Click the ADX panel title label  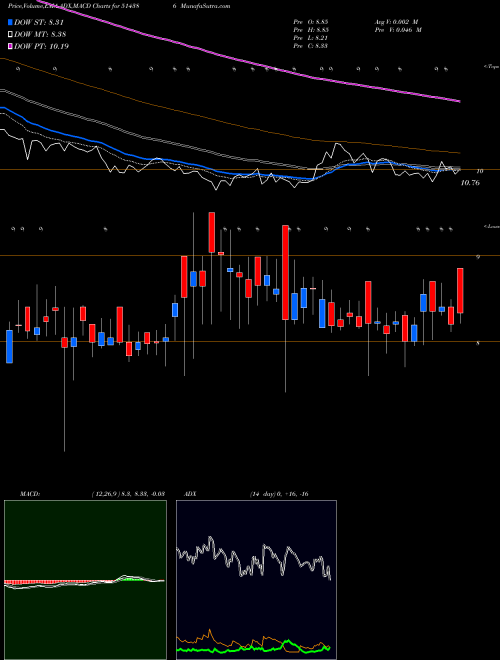tap(190, 494)
